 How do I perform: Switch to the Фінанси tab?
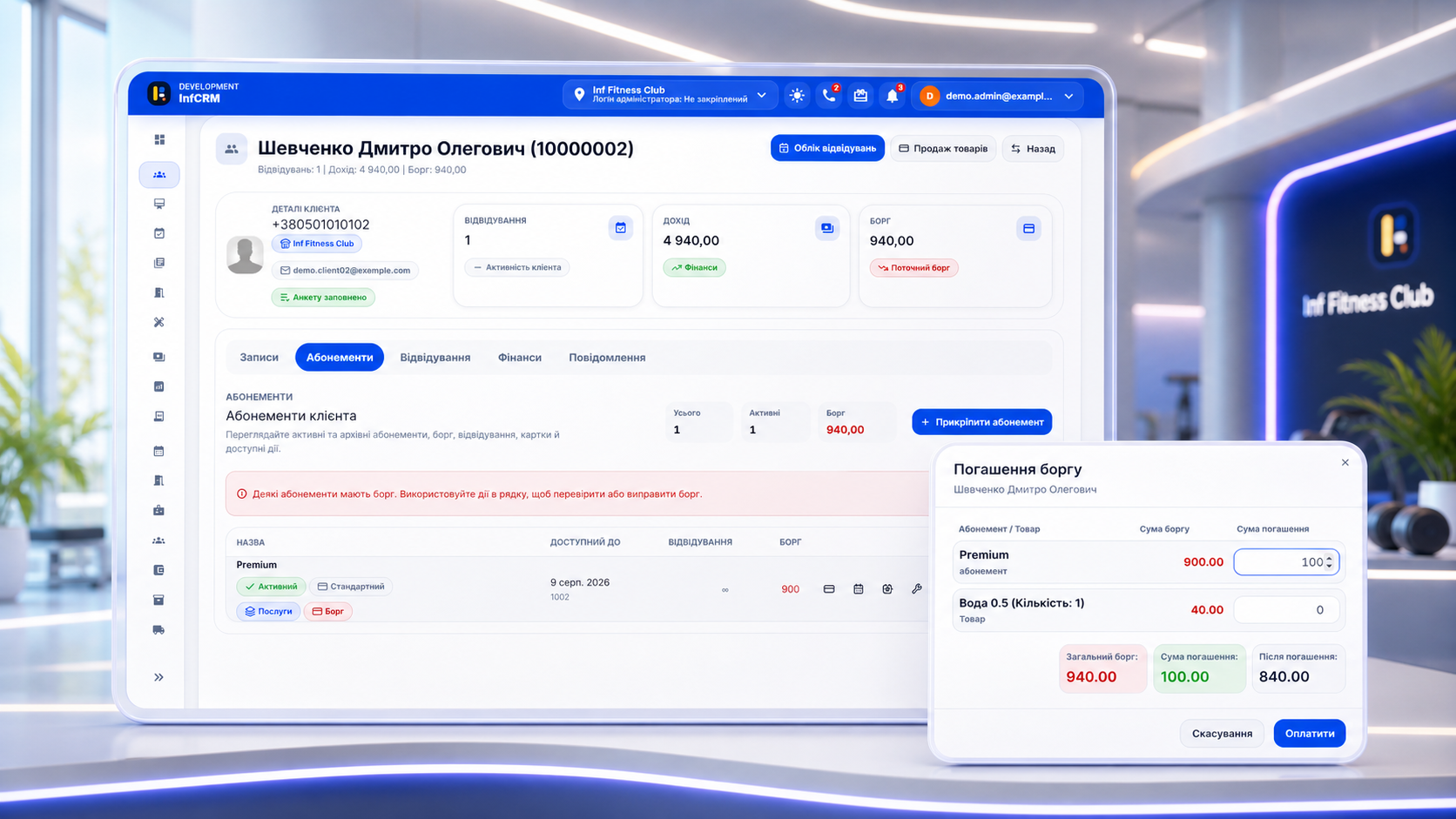point(520,358)
